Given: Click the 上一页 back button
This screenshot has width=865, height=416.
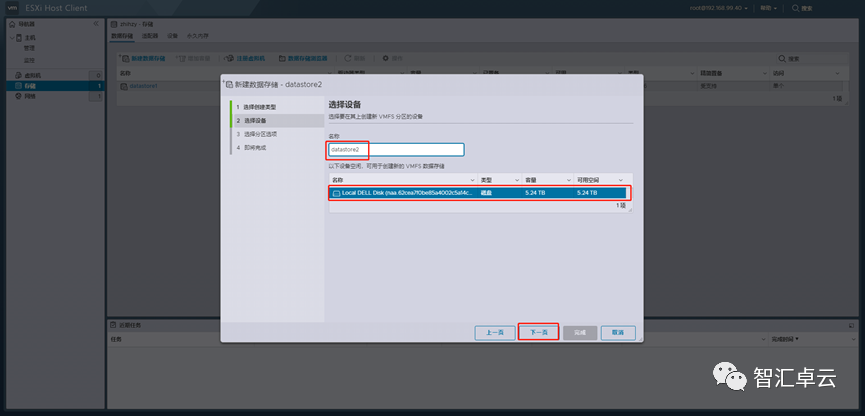Looking at the screenshot, I should point(495,333).
